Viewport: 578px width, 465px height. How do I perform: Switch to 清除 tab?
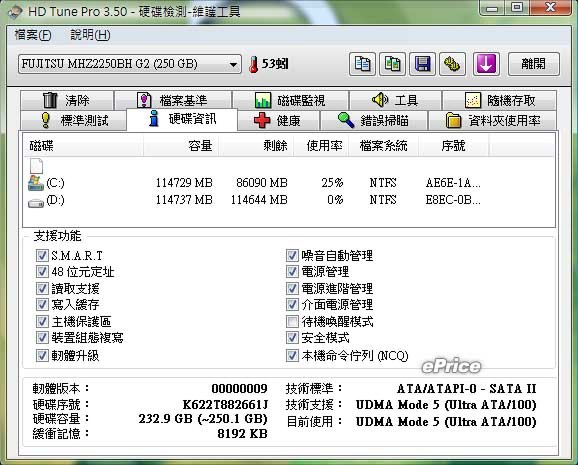(67, 100)
